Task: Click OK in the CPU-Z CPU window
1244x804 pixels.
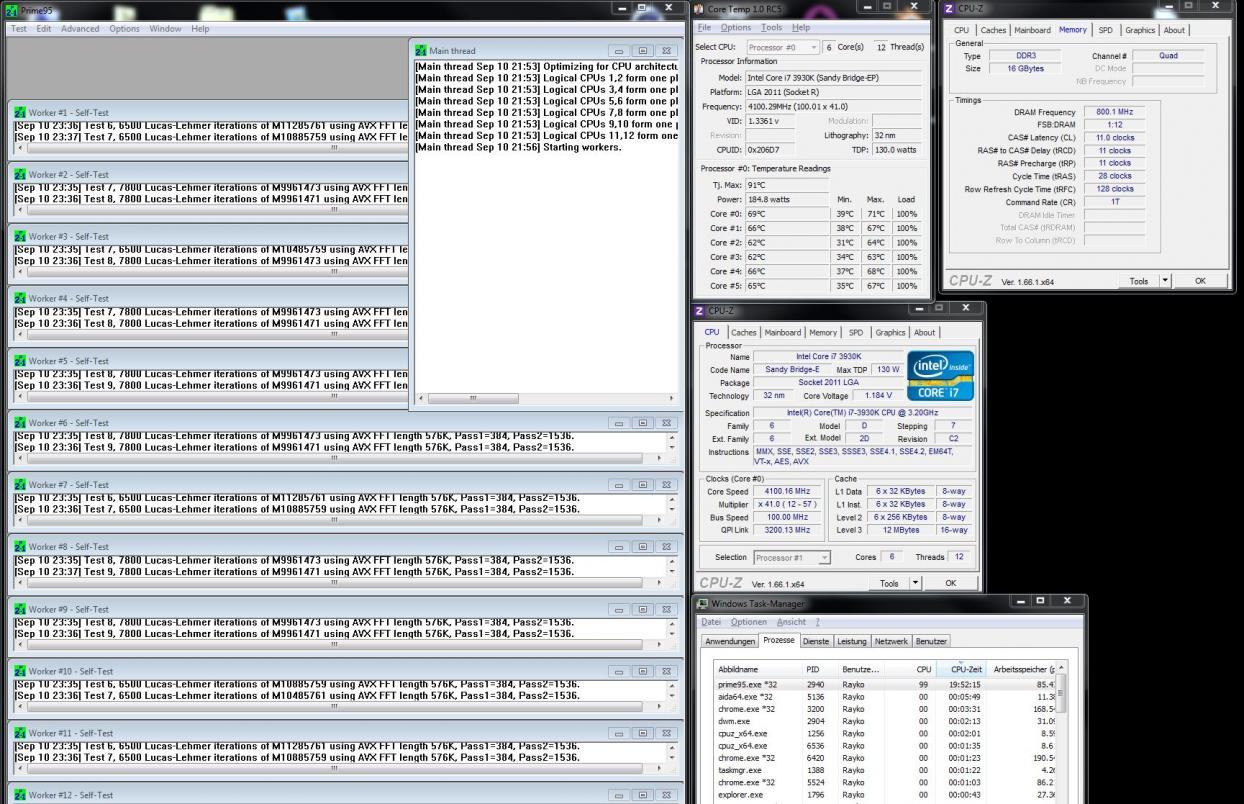Action: click(951, 583)
